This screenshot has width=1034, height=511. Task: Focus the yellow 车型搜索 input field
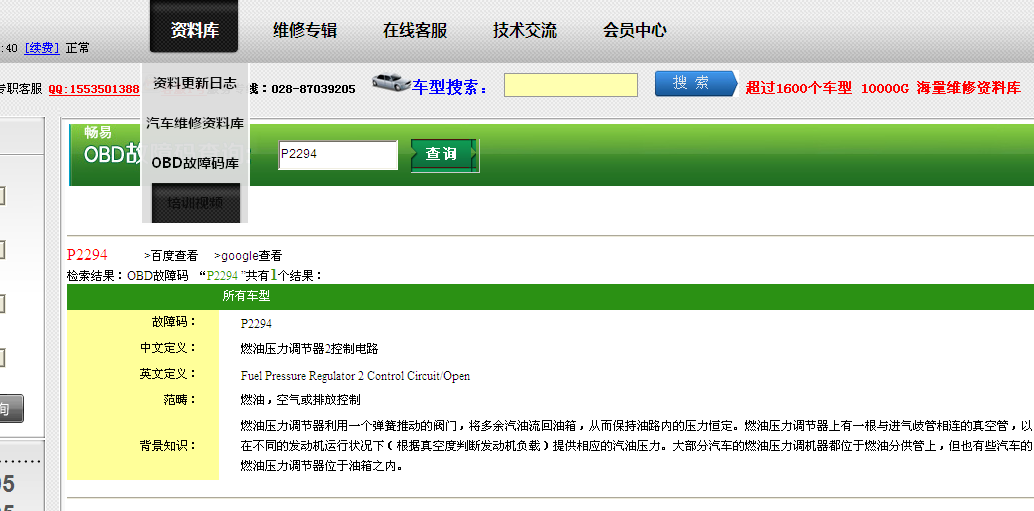point(570,85)
